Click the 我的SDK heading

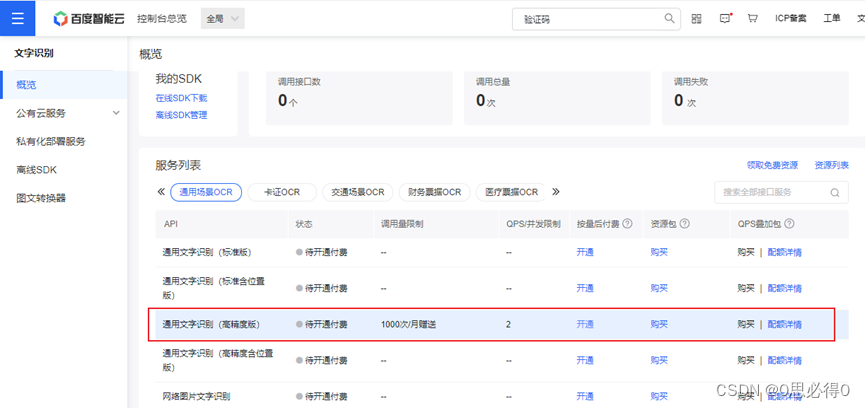click(x=179, y=79)
